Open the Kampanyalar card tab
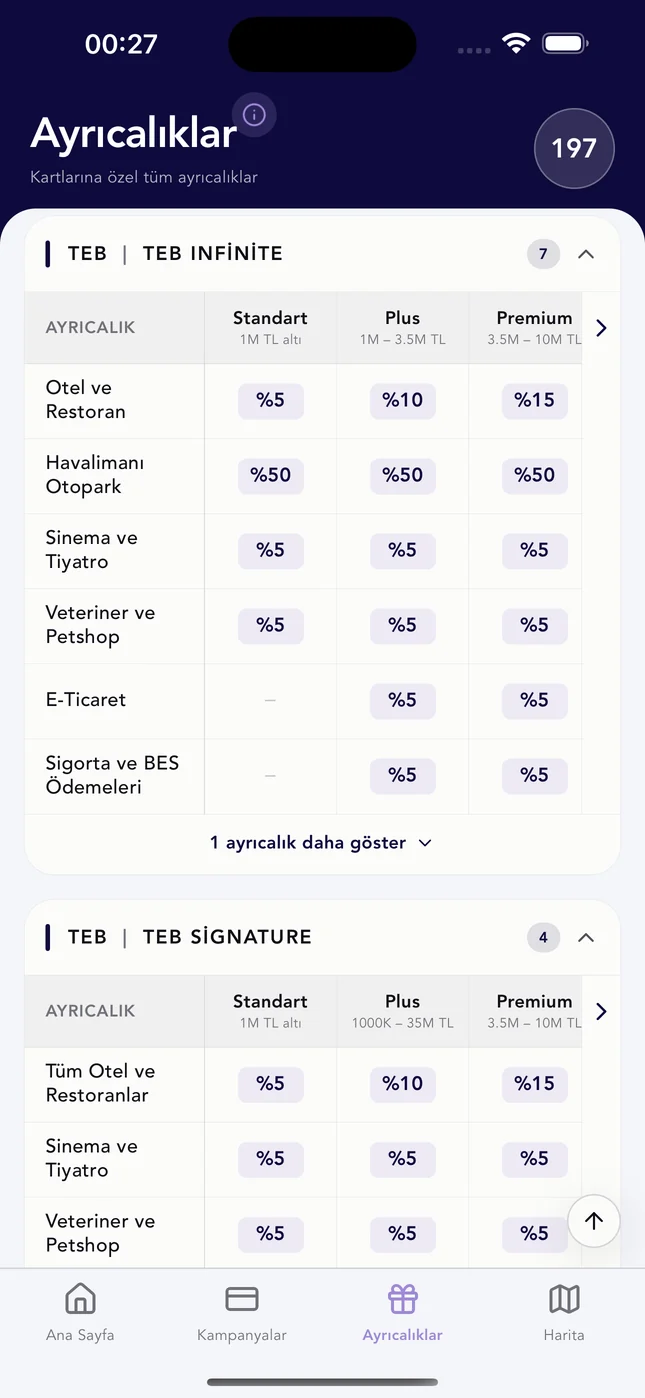 242,1313
